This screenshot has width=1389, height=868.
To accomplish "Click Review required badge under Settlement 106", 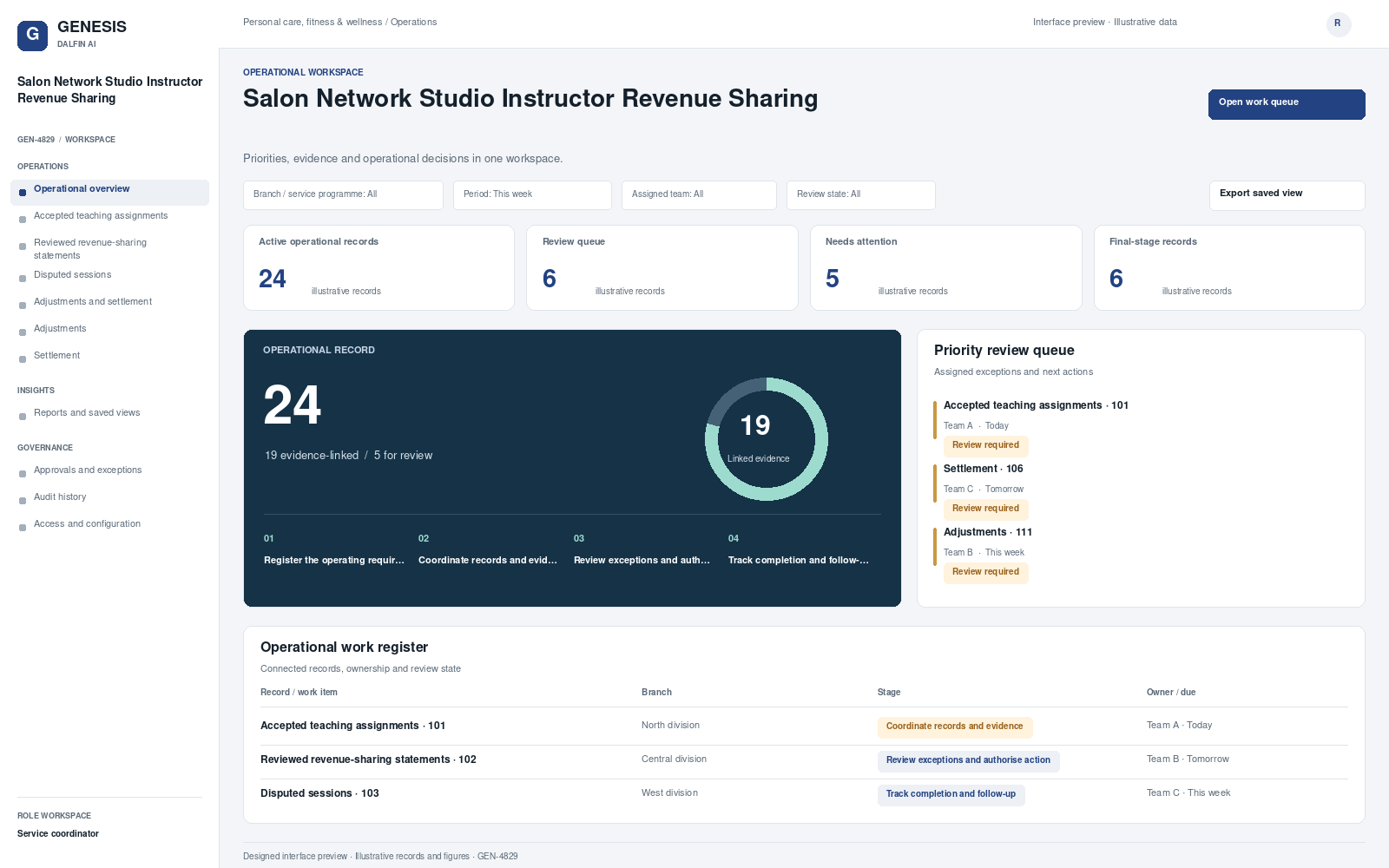I will pos(985,509).
